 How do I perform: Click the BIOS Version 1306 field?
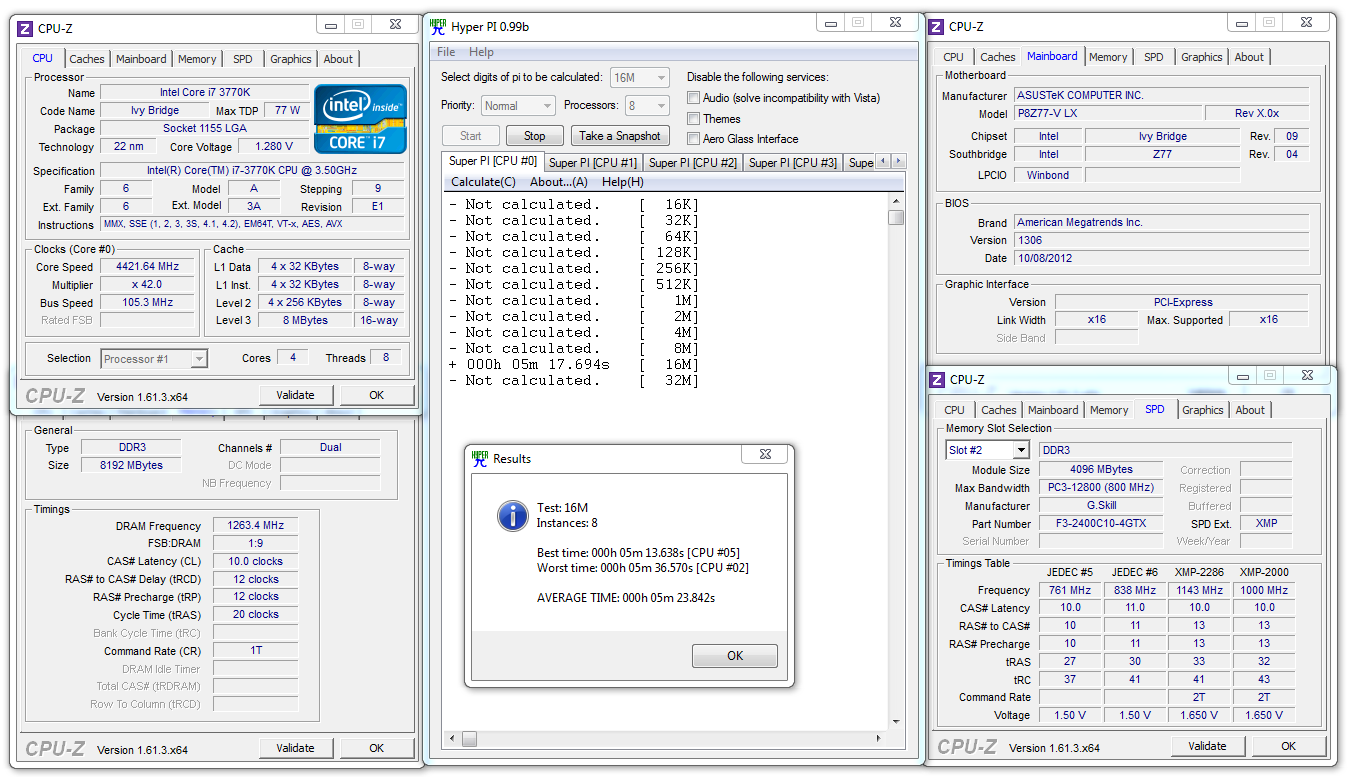tap(1161, 241)
